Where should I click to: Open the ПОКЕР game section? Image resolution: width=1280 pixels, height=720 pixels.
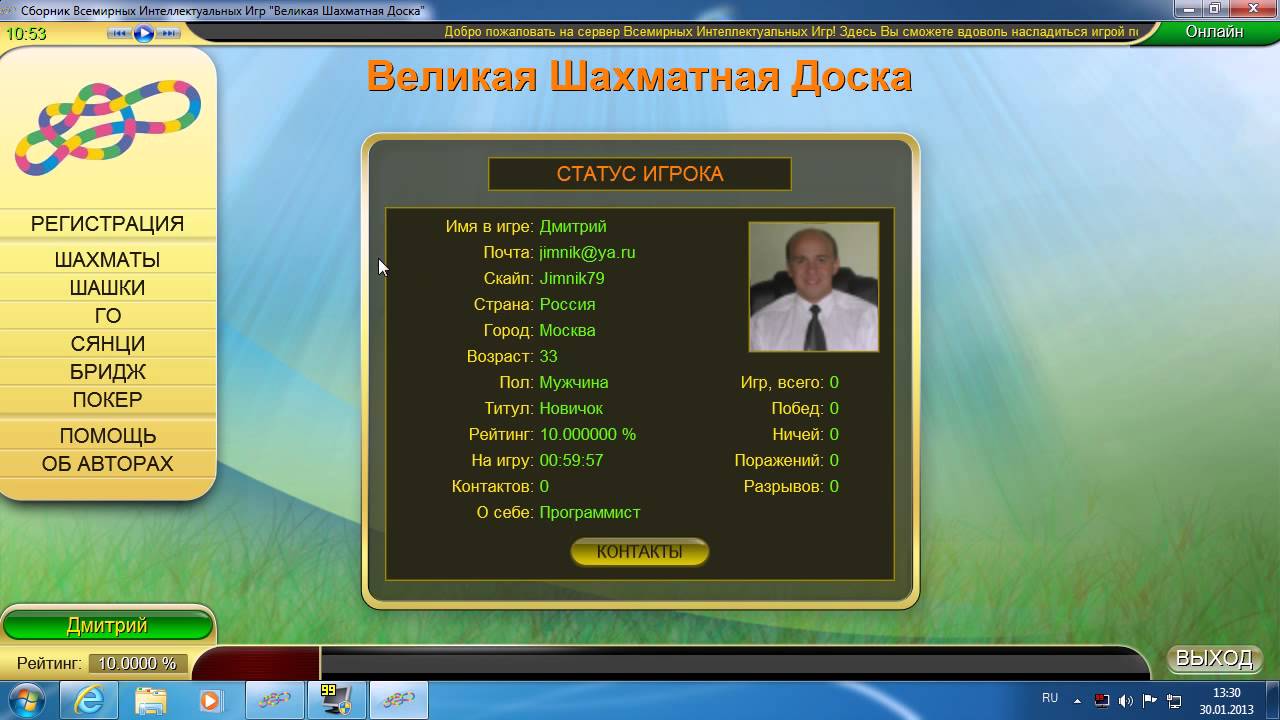coord(108,400)
